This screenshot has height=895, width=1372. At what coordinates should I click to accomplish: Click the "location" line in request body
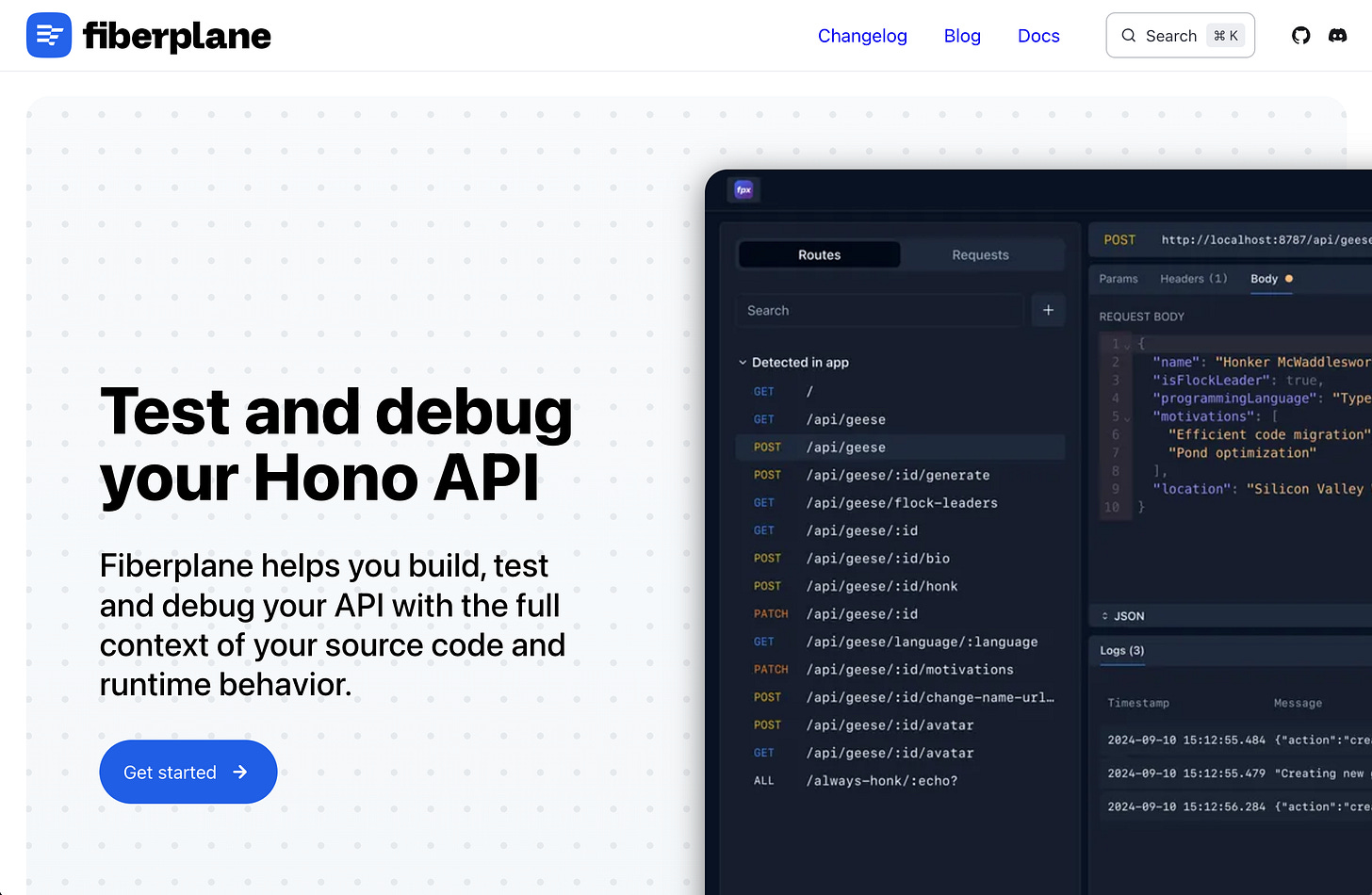pyautogui.click(x=1258, y=489)
